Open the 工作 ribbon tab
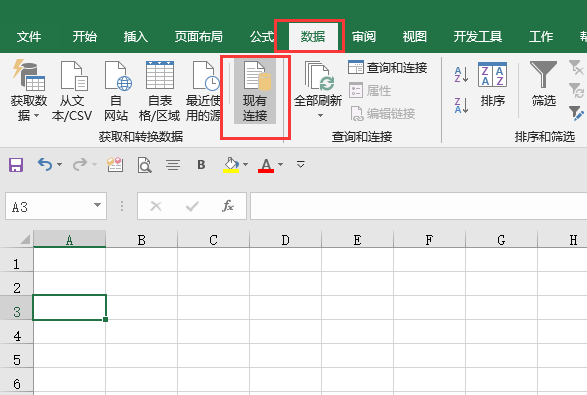 point(541,37)
